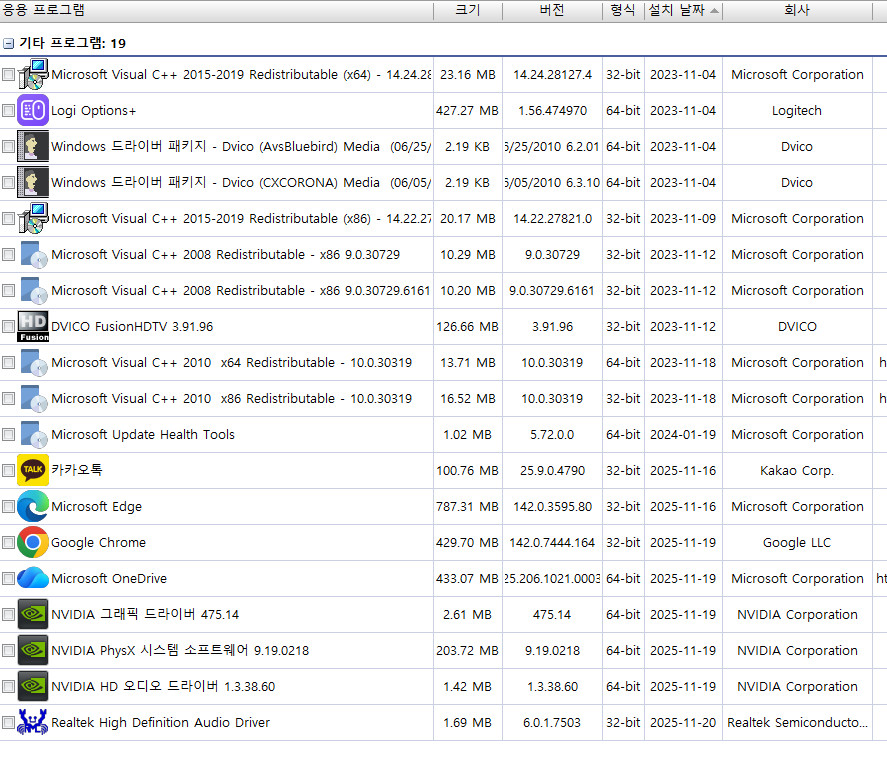887x770 pixels.
Task: Select the checkbox next to Logi Options+
Action: pos(9,111)
